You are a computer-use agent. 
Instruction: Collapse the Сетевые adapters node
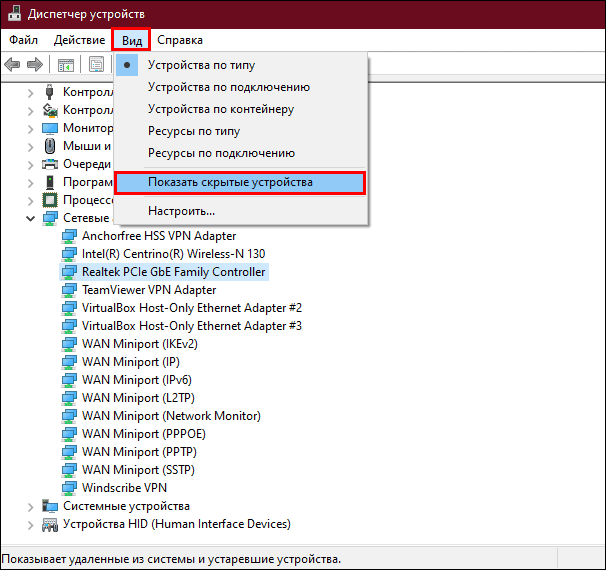31,219
